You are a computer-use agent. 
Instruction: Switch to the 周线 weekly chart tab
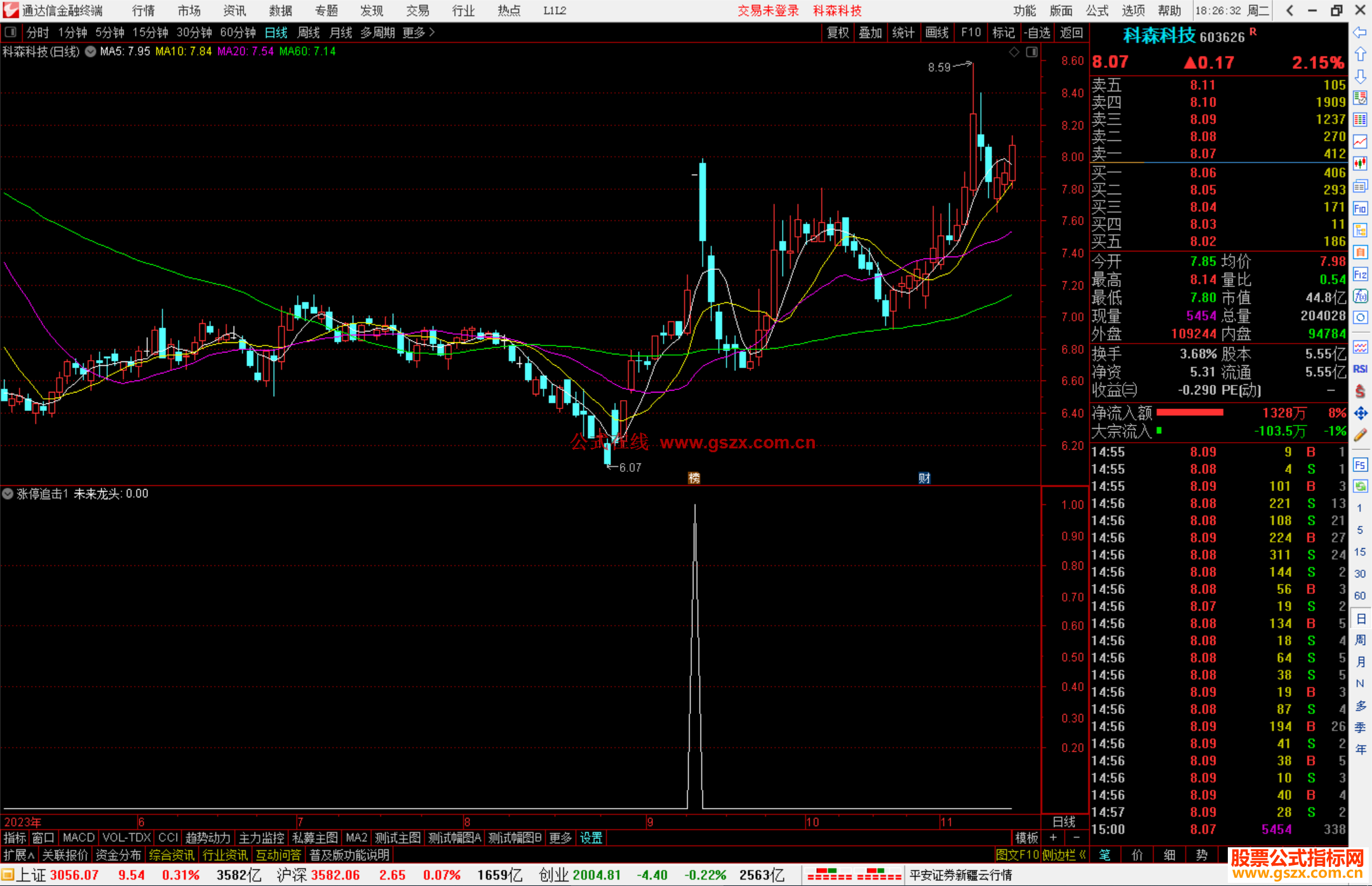309,32
